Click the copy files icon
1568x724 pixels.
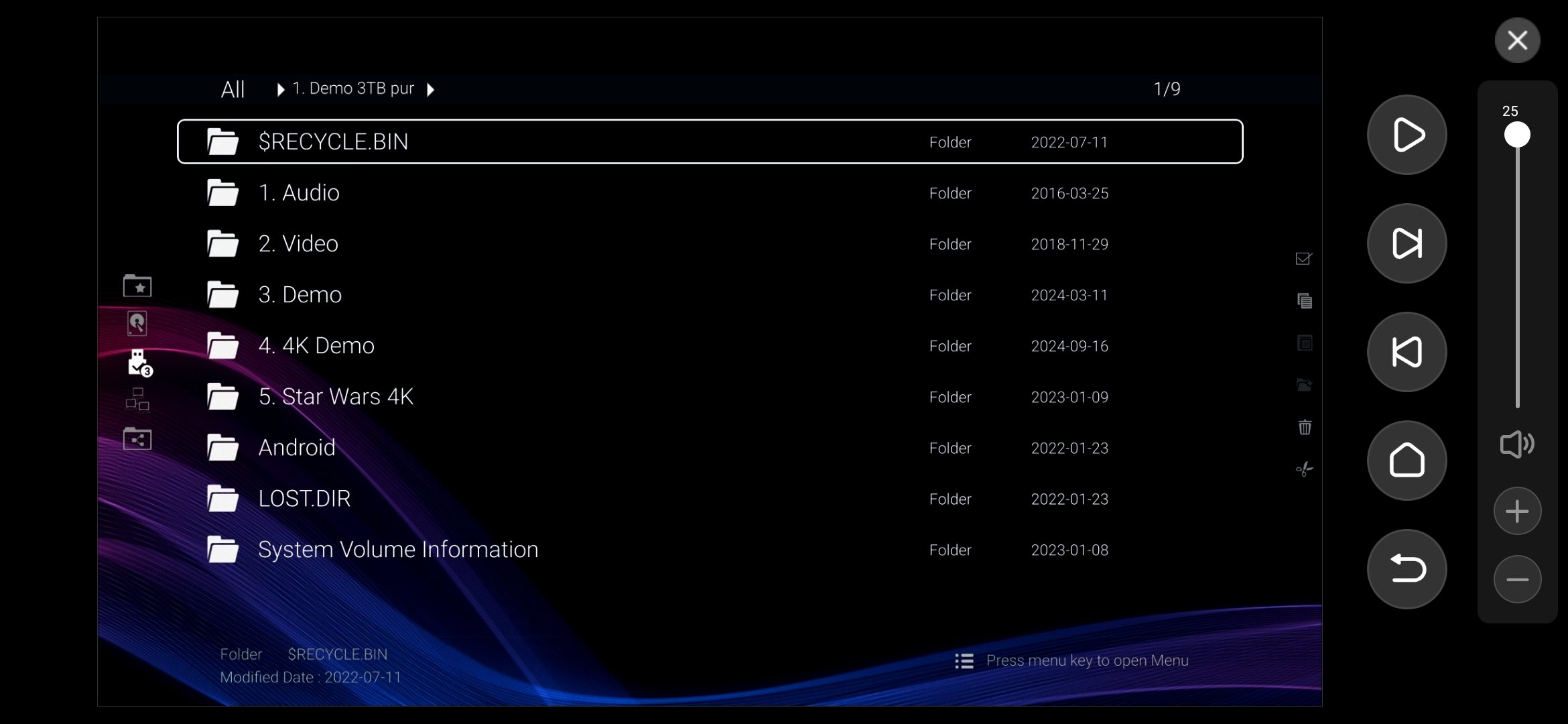[1304, 301]
